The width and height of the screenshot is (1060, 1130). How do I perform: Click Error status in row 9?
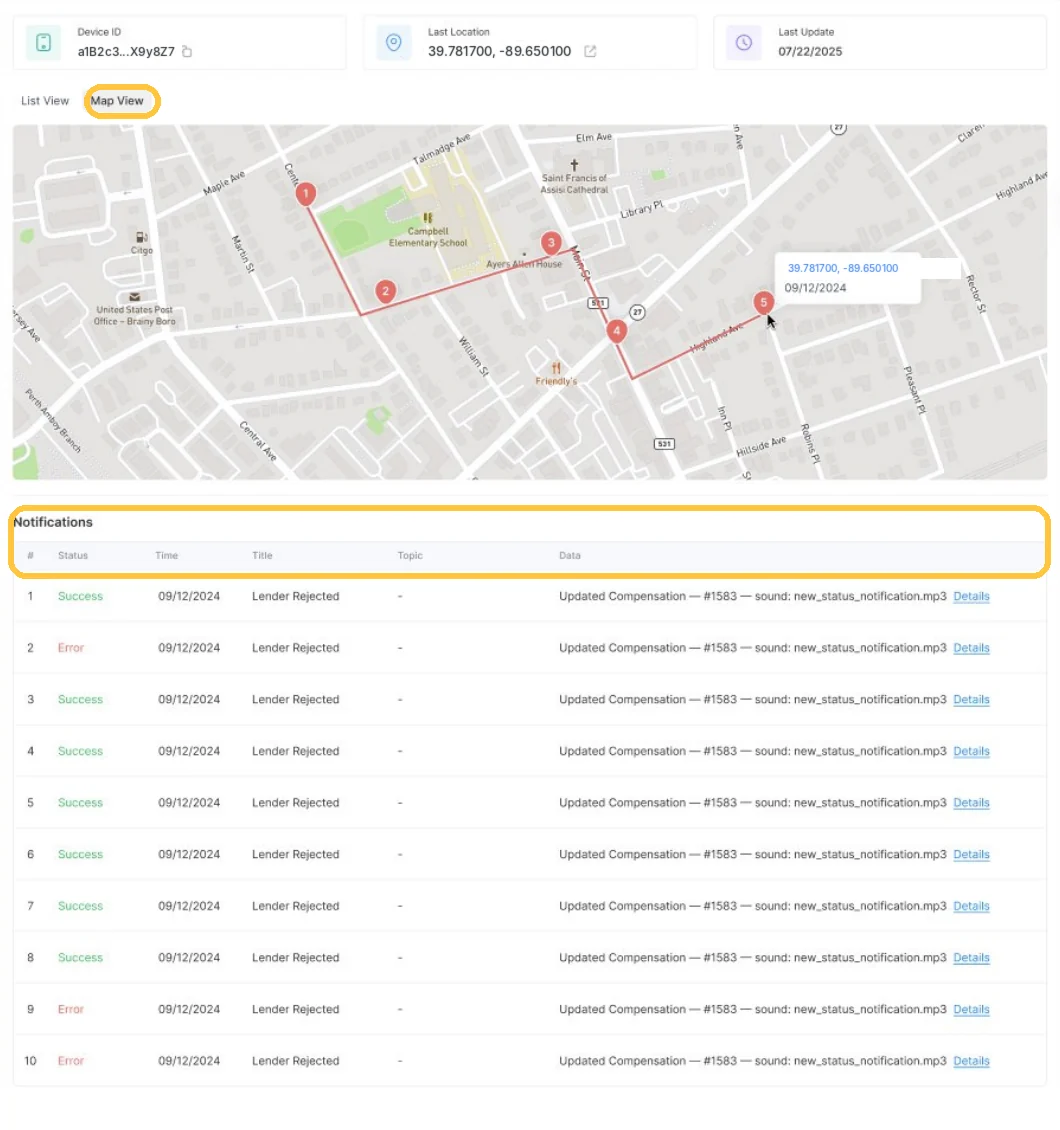[x=71, y=1010]
